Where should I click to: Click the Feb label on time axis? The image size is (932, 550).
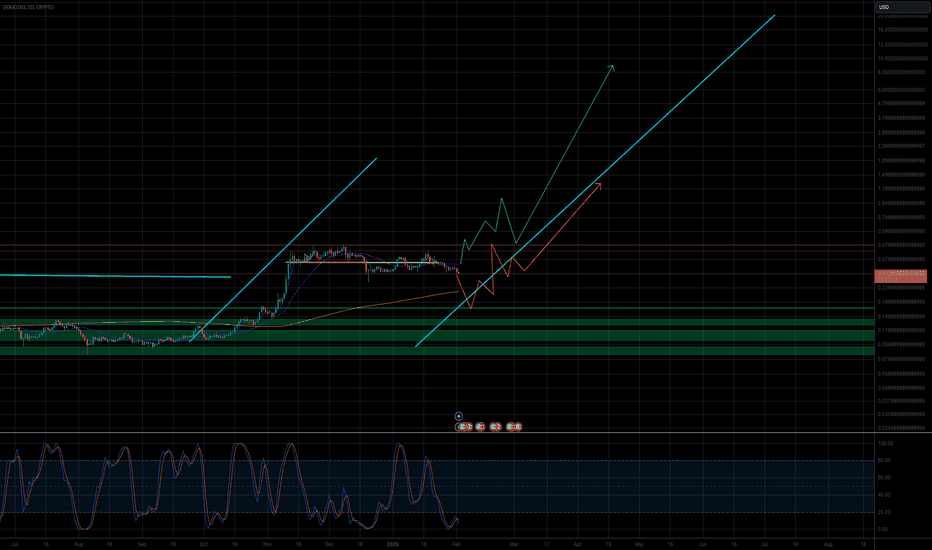click(x=456, y=544)
